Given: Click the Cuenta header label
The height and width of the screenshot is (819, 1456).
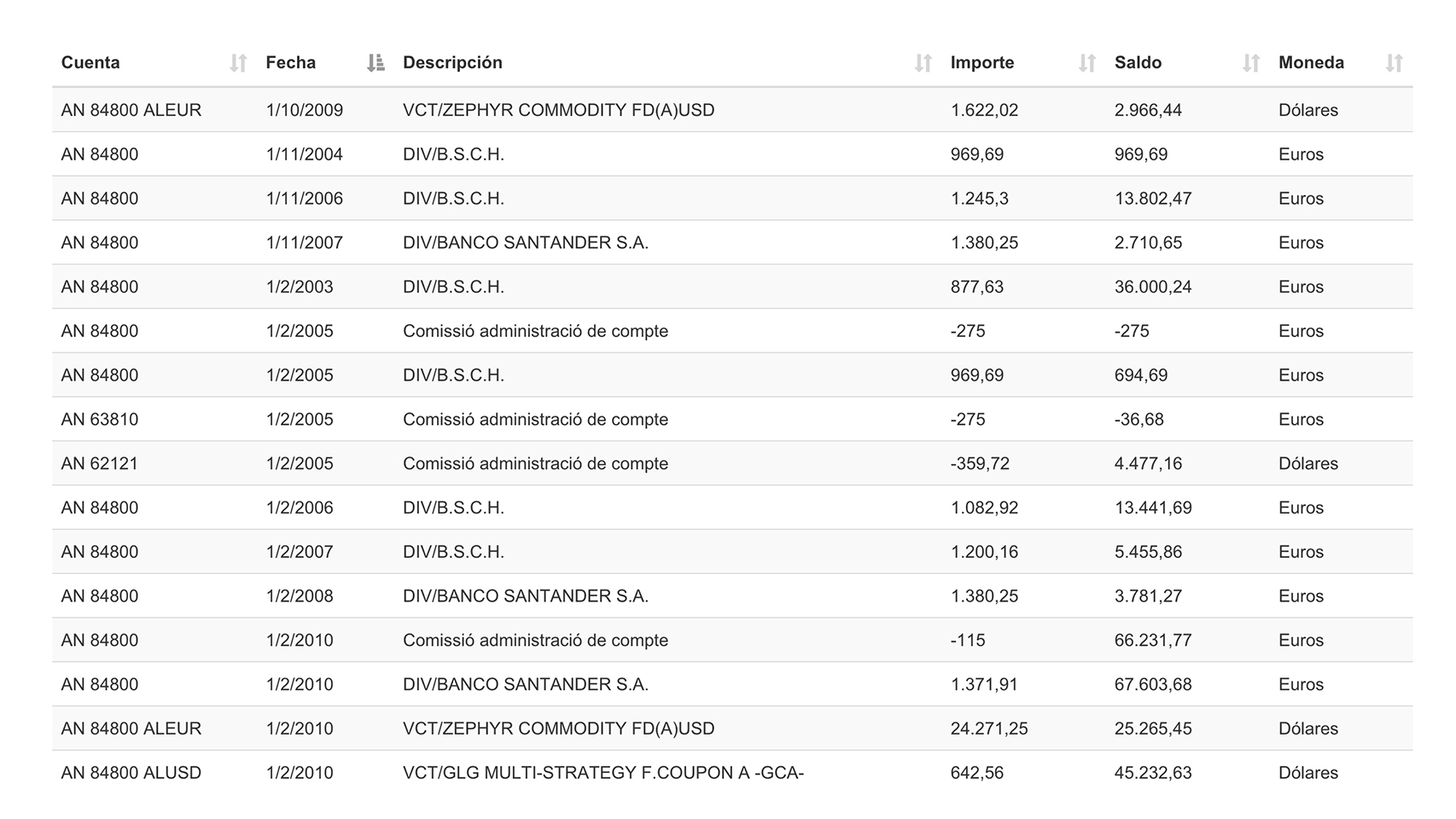Looking at the screenshot, I should pyautogui.click(x=90, y=63).
